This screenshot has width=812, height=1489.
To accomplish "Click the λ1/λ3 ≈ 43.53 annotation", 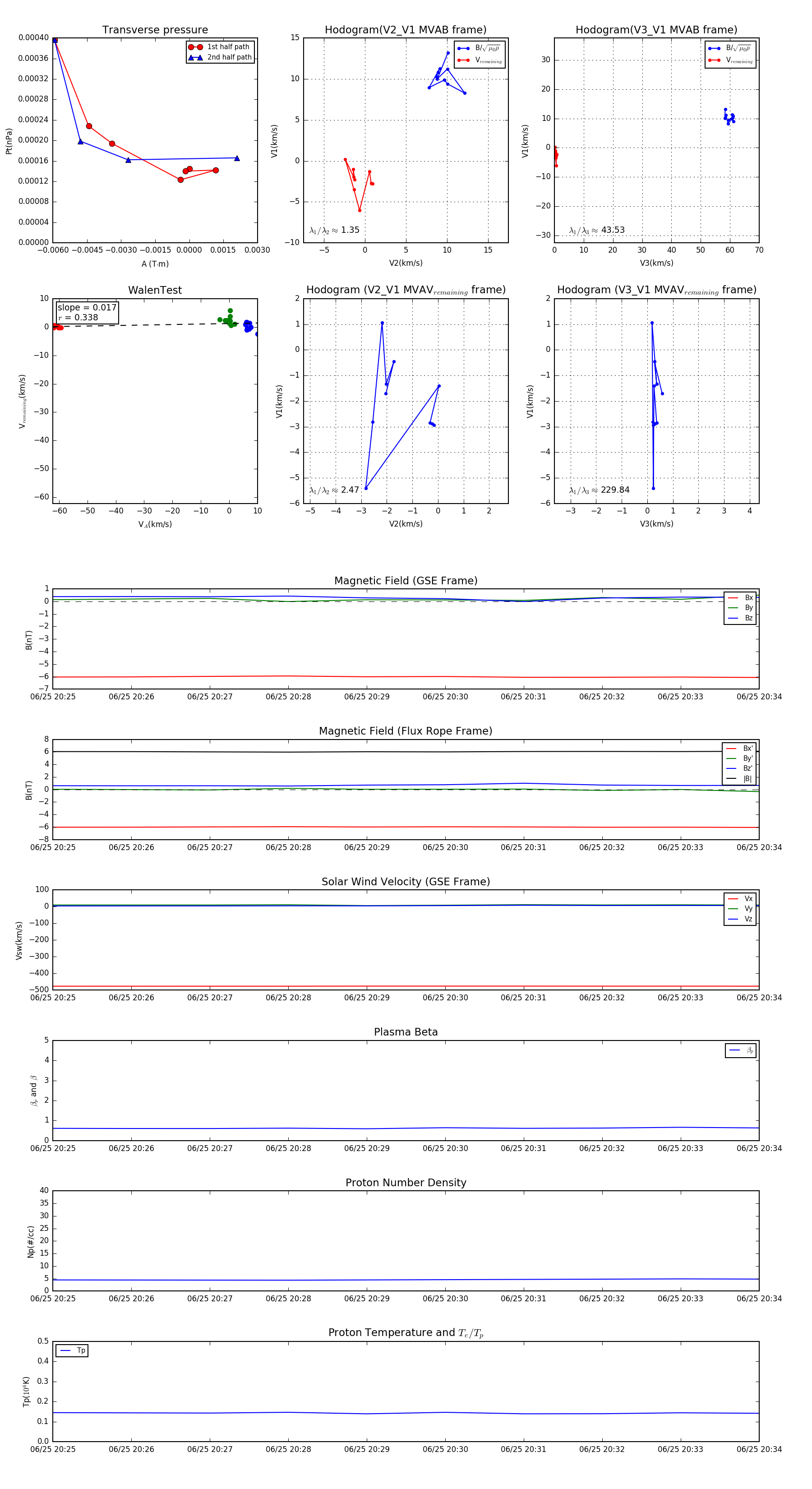I will point(597,230).
